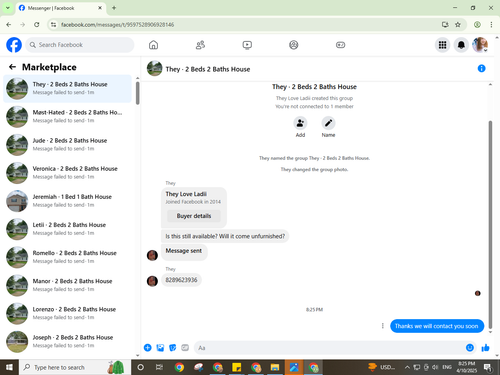Click the Buyer details button
Viewport: 500px width, 375px height.
[x=194, y=216]
